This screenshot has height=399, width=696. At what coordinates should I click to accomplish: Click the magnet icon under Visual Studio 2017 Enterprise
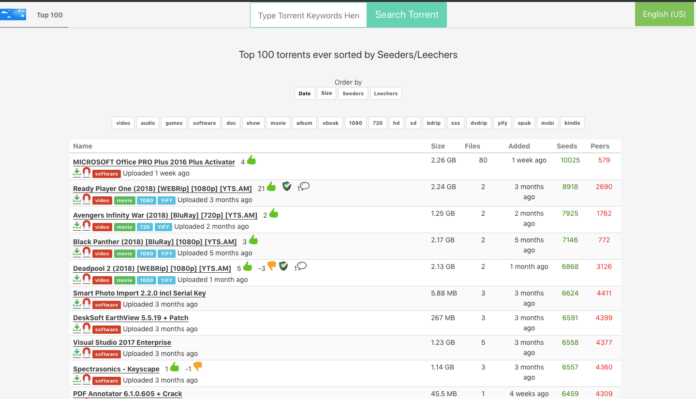pos(87,353)
